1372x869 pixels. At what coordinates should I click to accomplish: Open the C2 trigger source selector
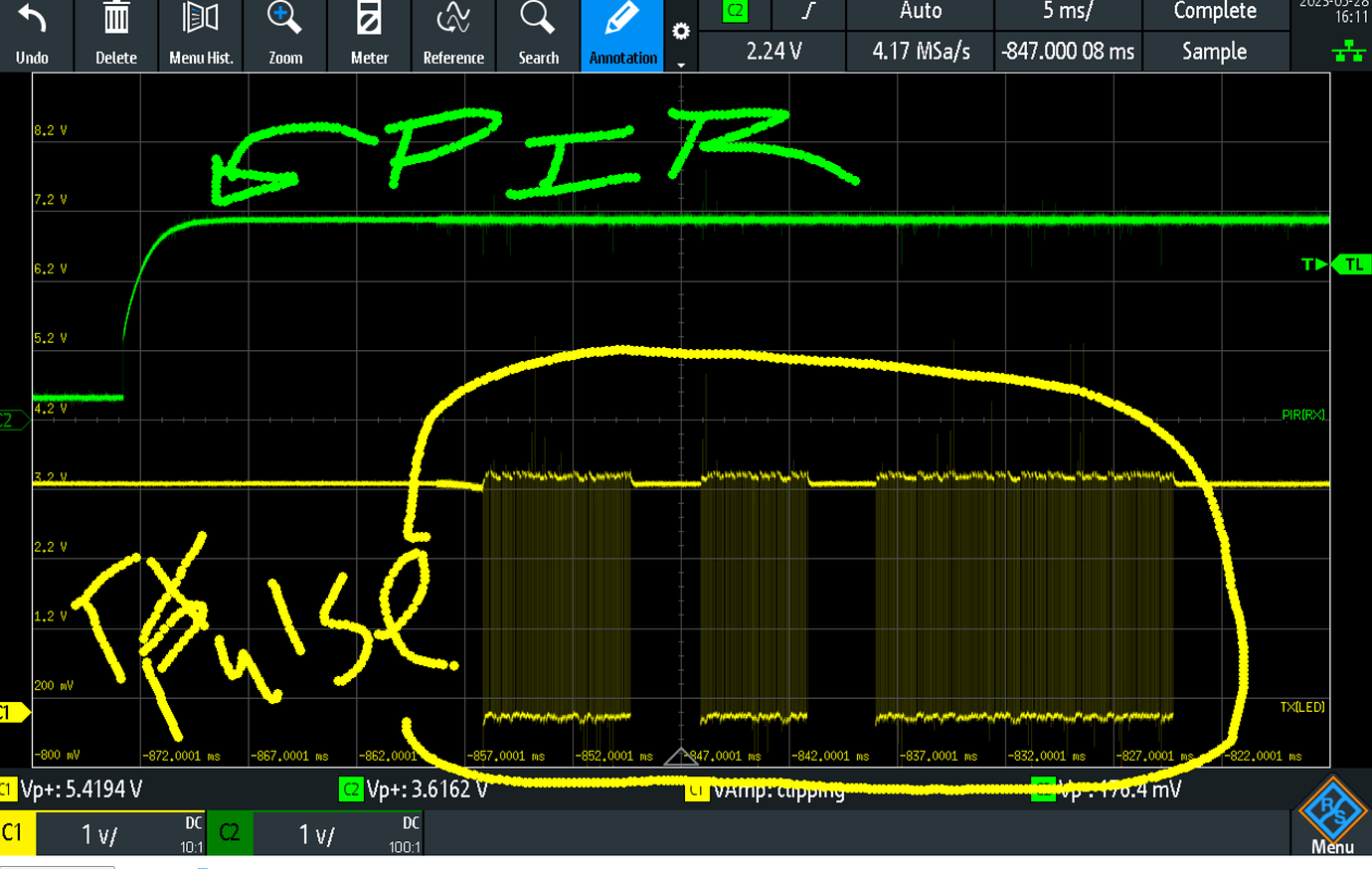pos(733,12)
